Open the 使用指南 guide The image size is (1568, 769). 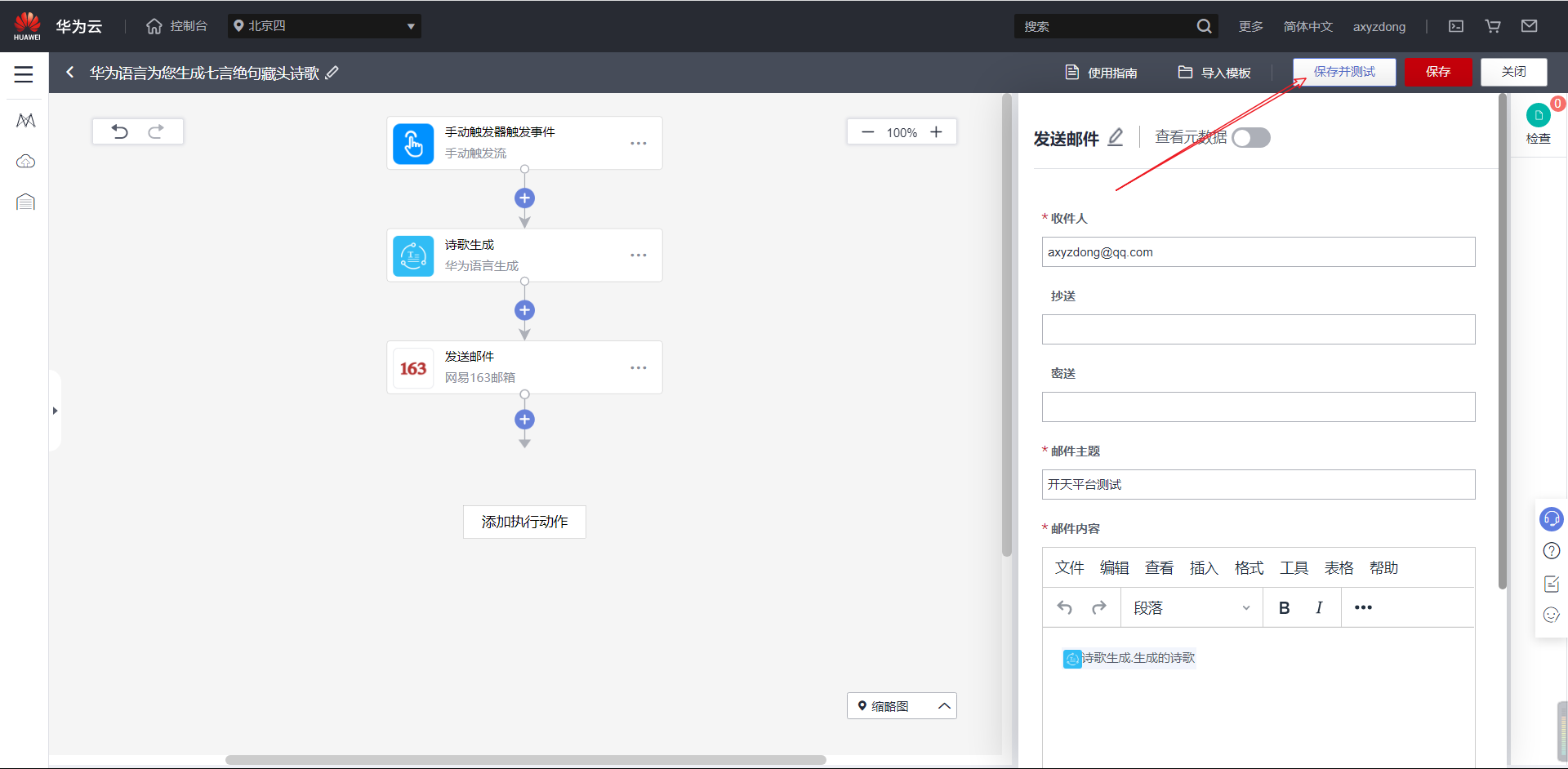tap(1101, 73)
